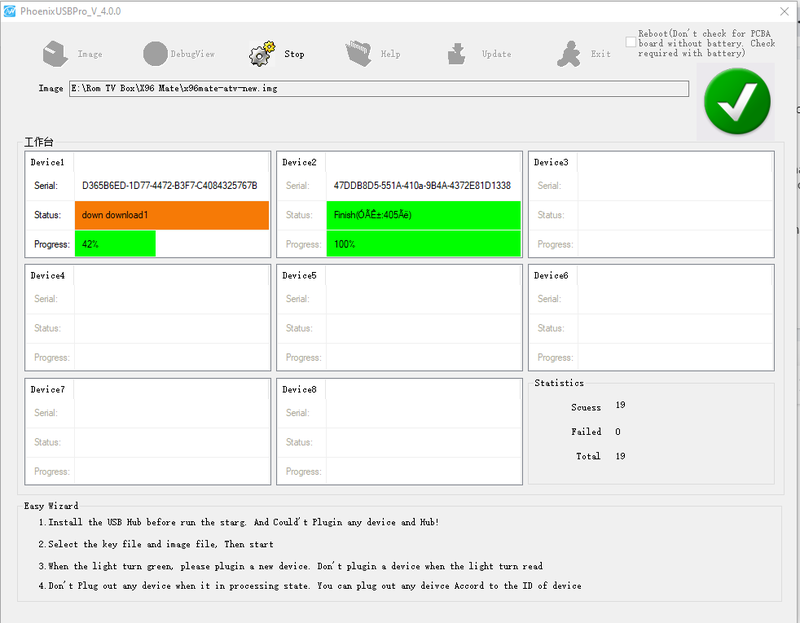Click the Exit running-man icon
Screen dimensions: 800x623
coord(568,54)
